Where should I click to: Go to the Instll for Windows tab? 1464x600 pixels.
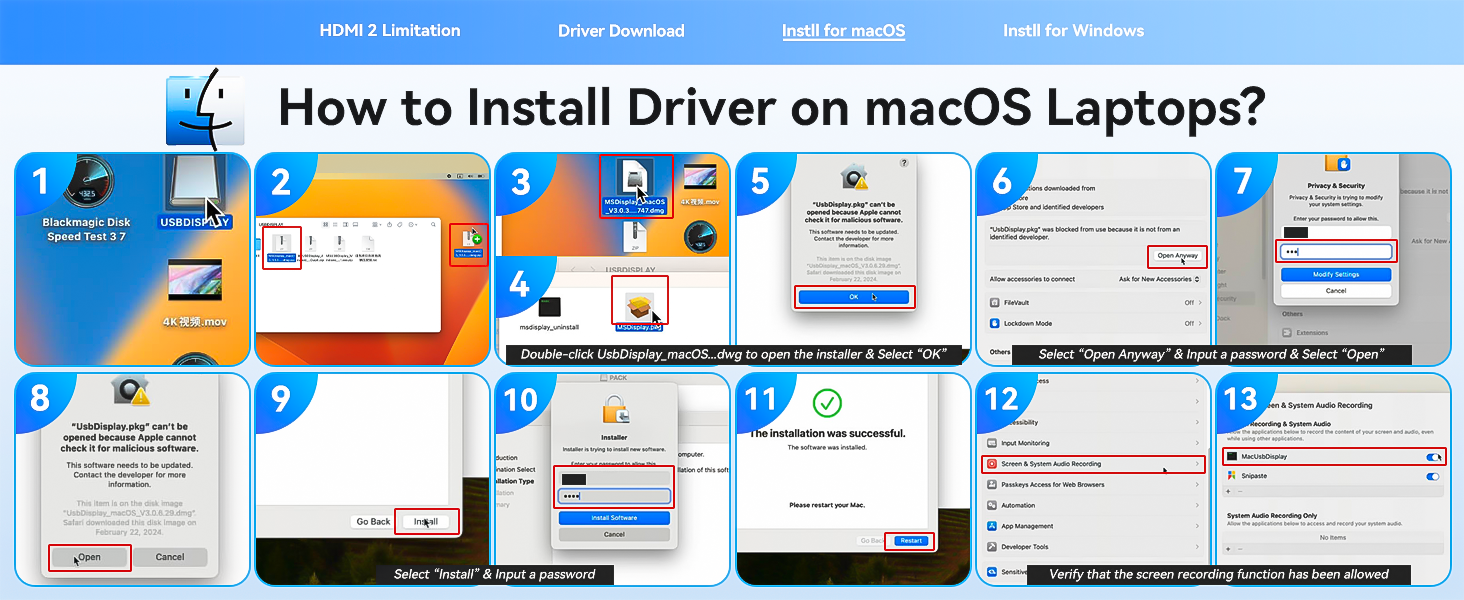(1073, 31)
